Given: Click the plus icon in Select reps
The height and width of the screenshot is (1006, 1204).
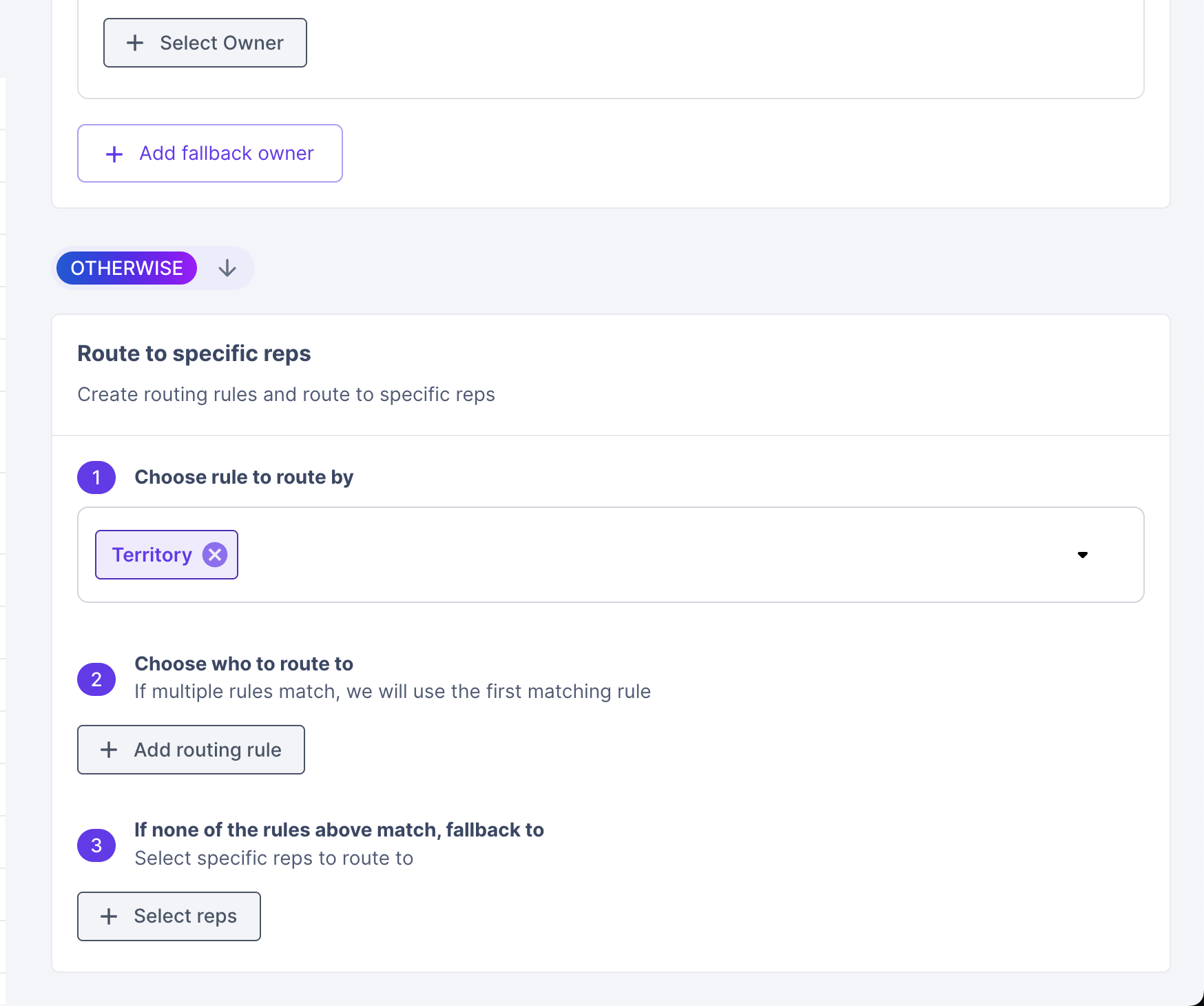Looking at the screenshot, I should pos(109,916).
